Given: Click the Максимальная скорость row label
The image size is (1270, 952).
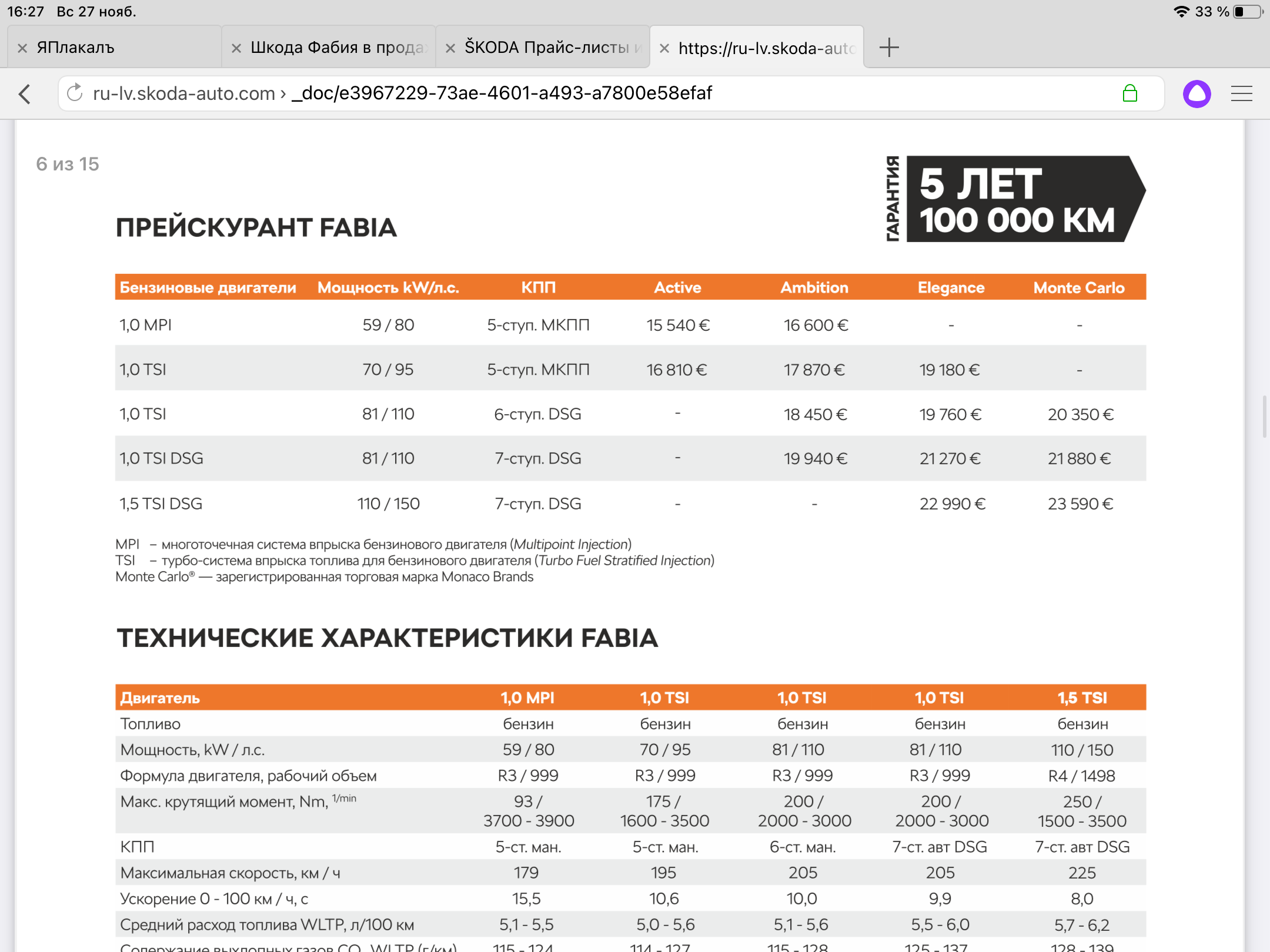Looking at the screenshot, I should (230, 873).
